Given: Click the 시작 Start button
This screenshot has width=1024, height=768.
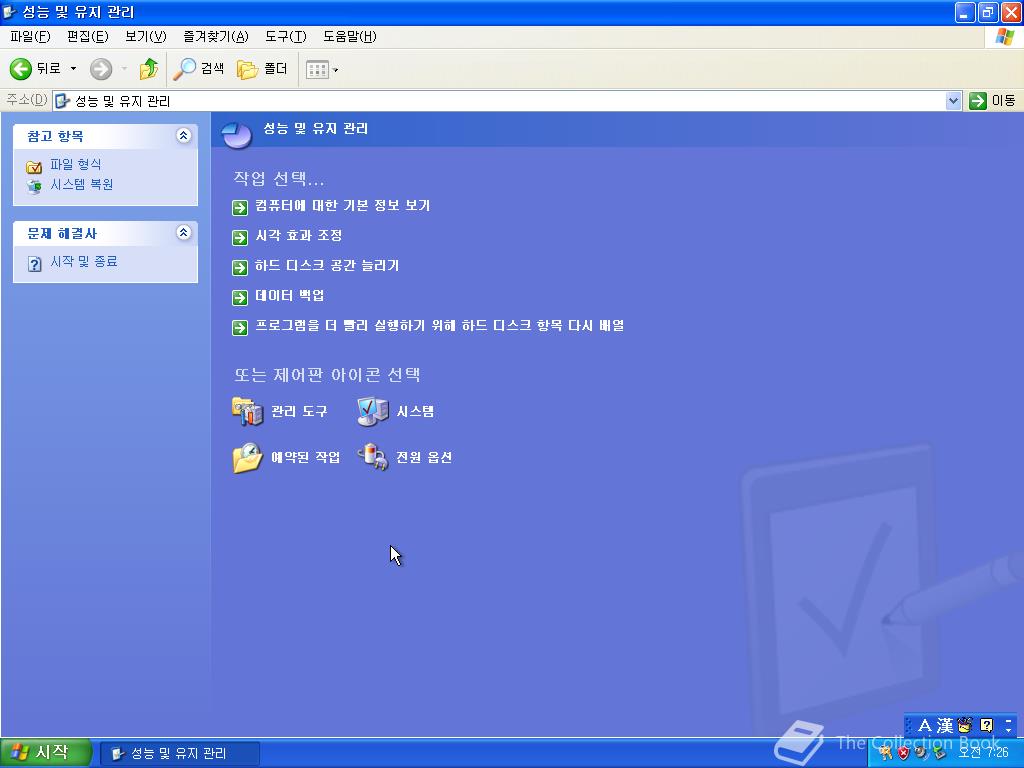Looking at the screenshot, I should [44, 753].
